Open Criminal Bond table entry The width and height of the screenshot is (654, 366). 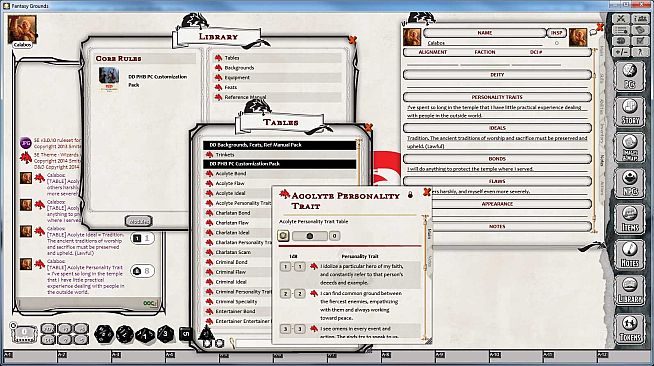click(231, 262)
